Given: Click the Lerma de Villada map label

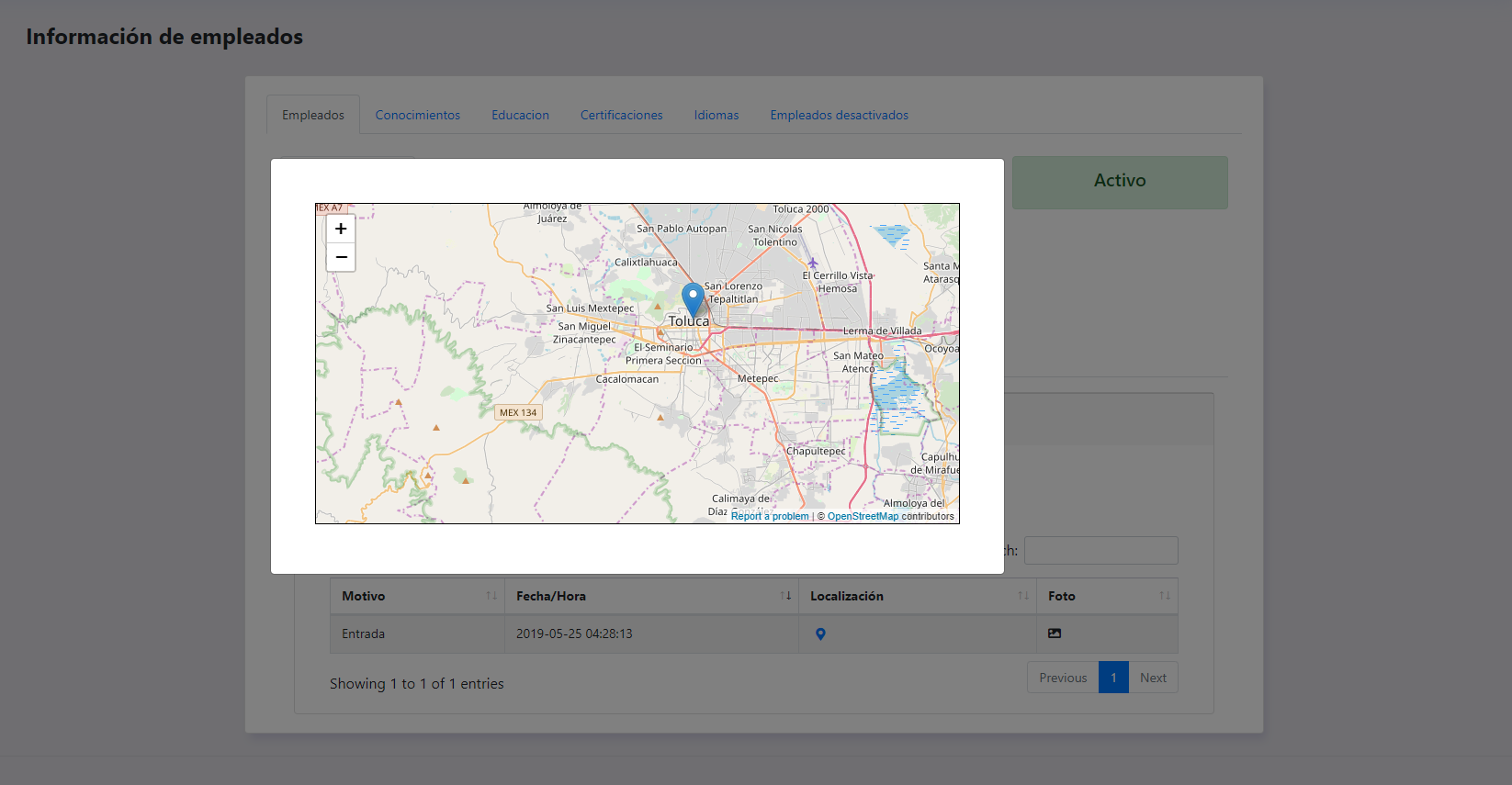Looking at the screenshot, I should coord(882,331).
